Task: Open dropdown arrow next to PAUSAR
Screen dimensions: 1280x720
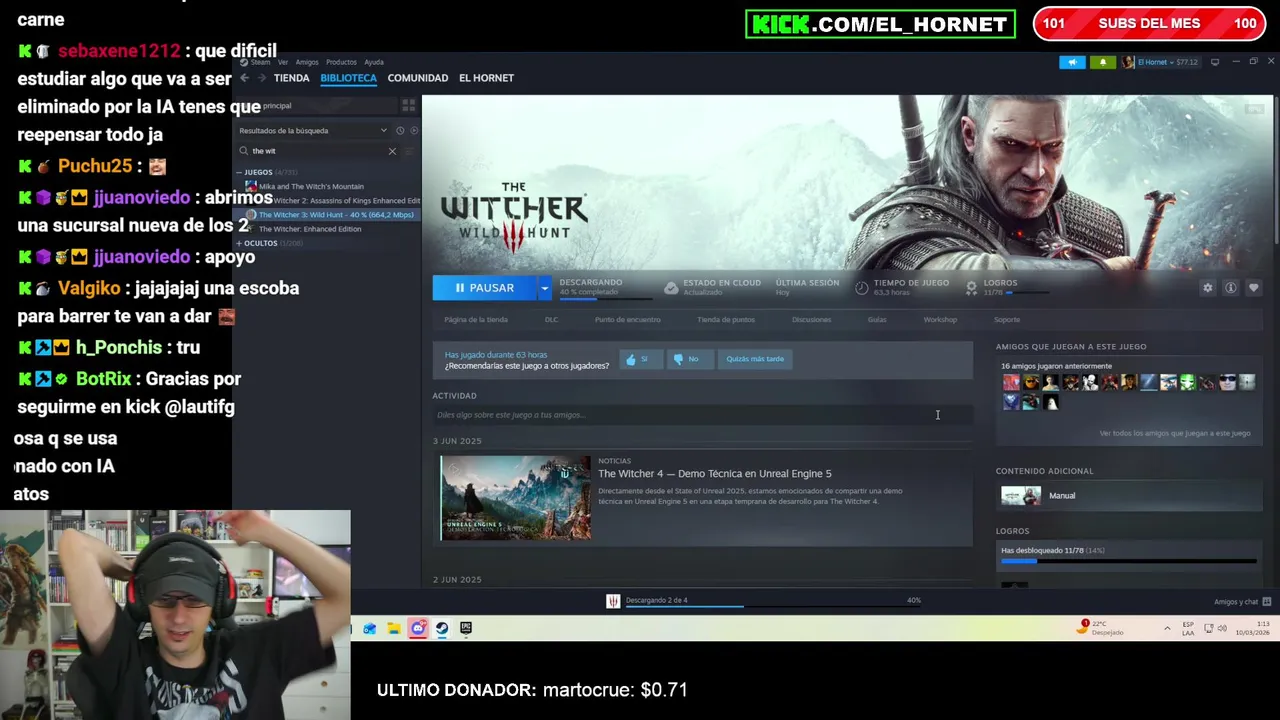Action: tap(545, 288)
